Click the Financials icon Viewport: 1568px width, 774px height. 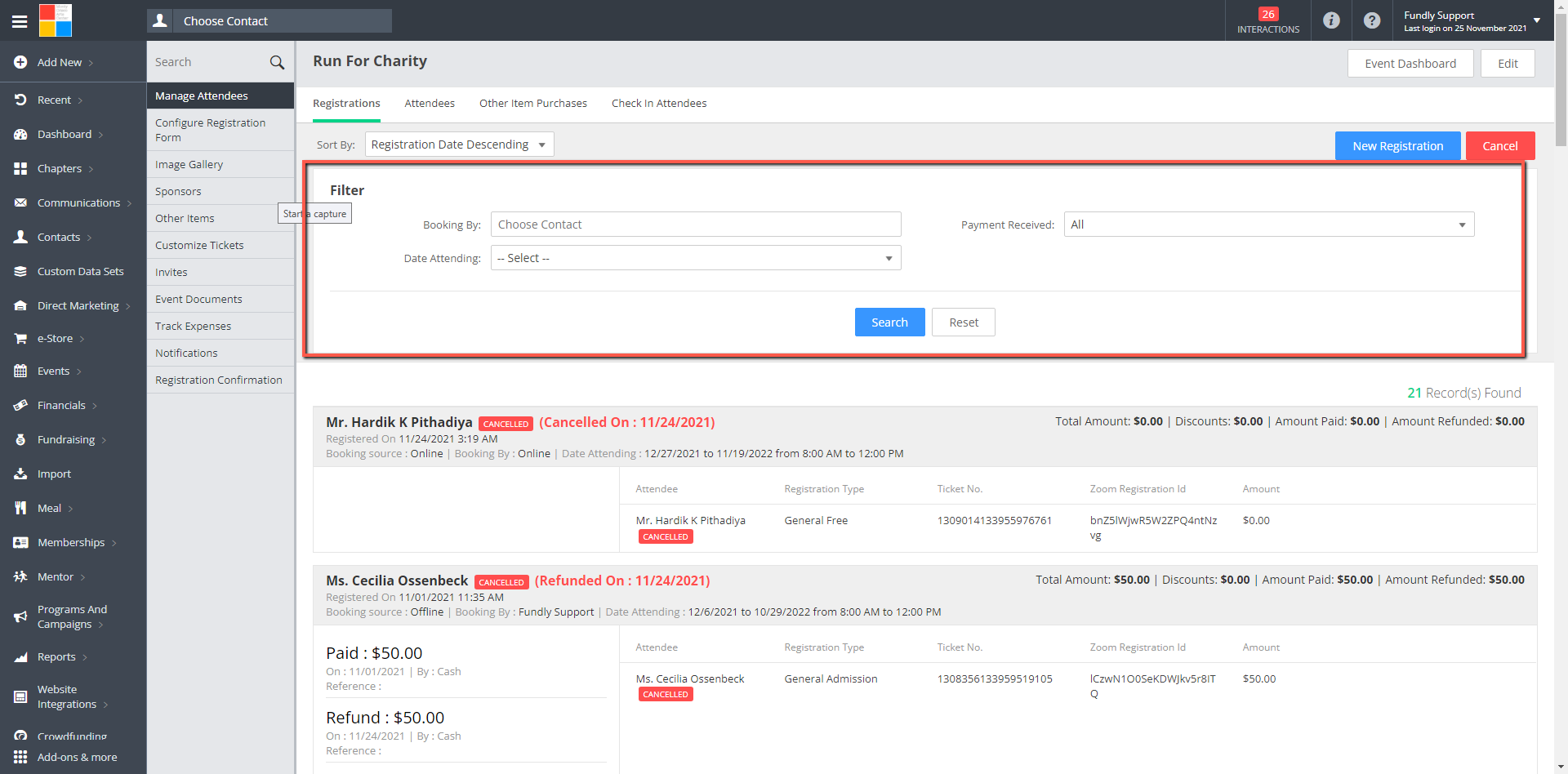point(20,405)
